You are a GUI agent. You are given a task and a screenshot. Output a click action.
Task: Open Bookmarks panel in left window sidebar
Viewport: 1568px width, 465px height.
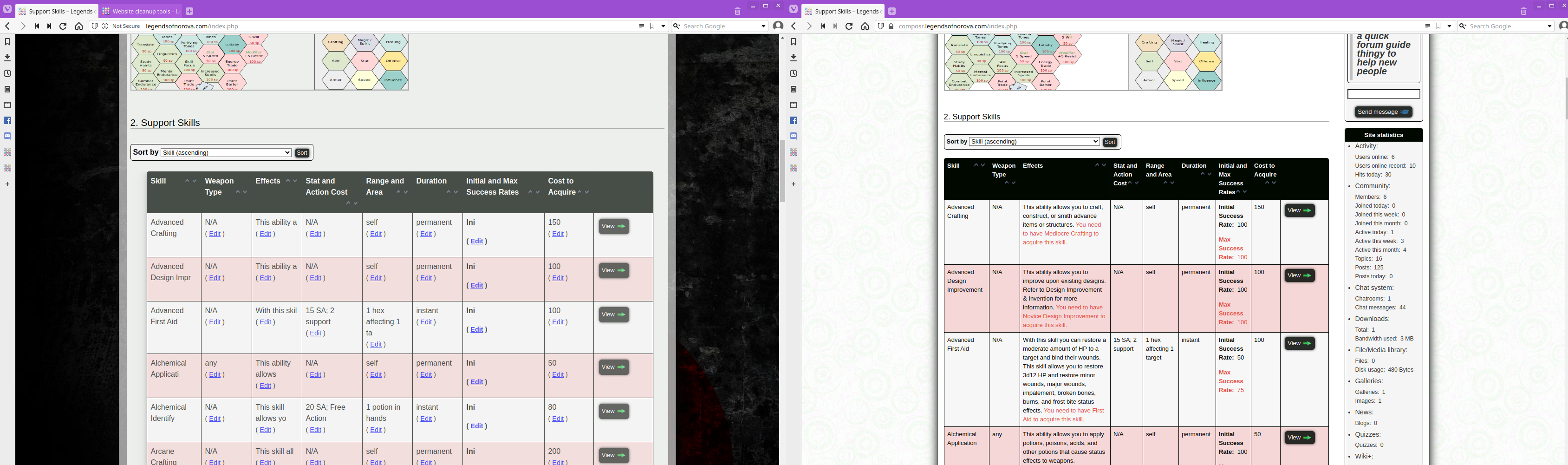click(7, 42)
